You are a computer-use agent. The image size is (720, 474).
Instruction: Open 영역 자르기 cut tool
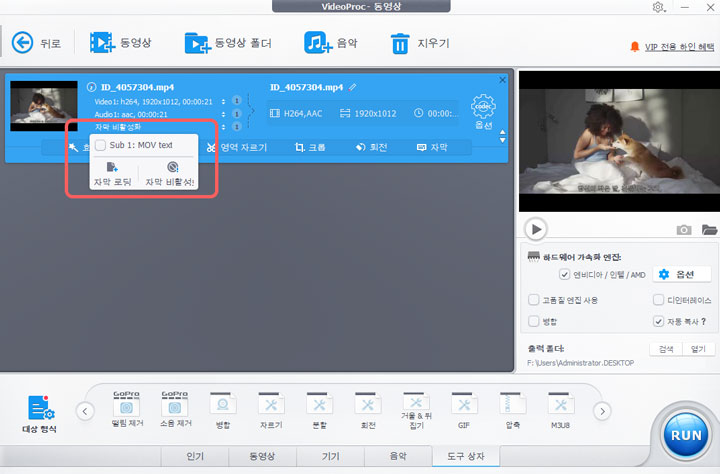[x=236, y=147]
